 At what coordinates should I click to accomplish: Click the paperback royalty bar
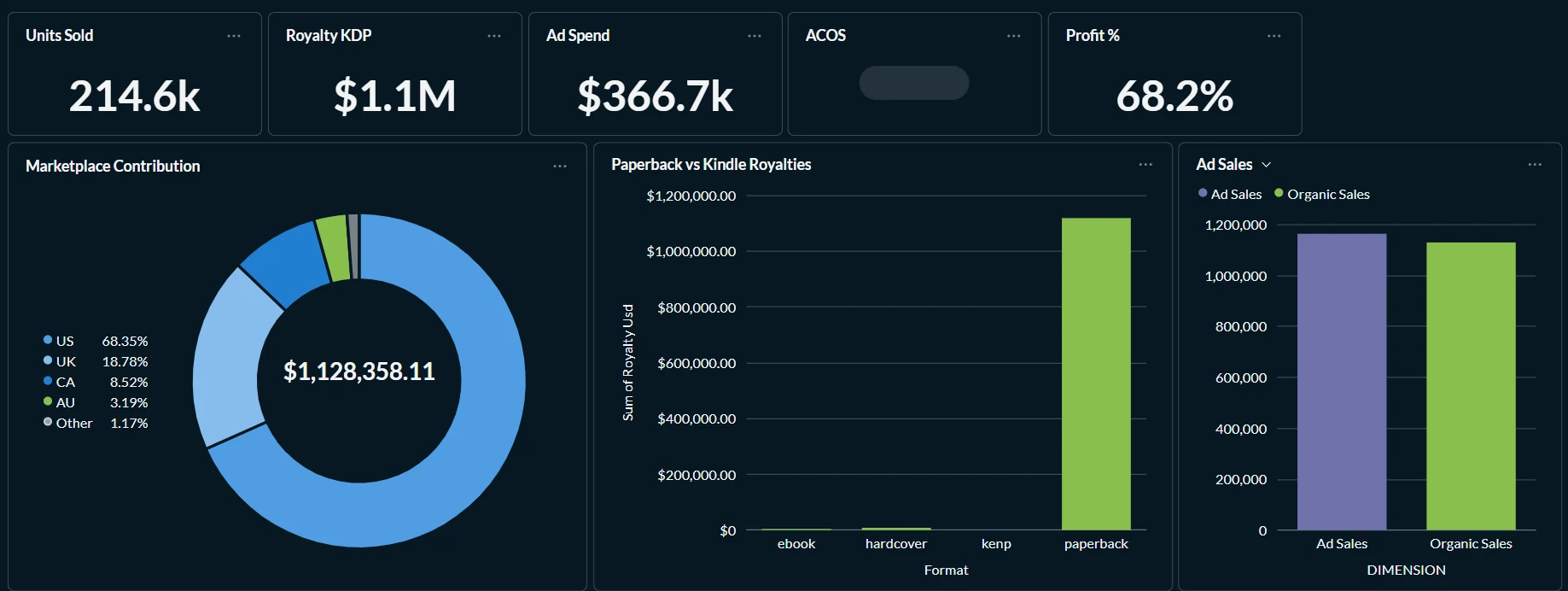1096,373
